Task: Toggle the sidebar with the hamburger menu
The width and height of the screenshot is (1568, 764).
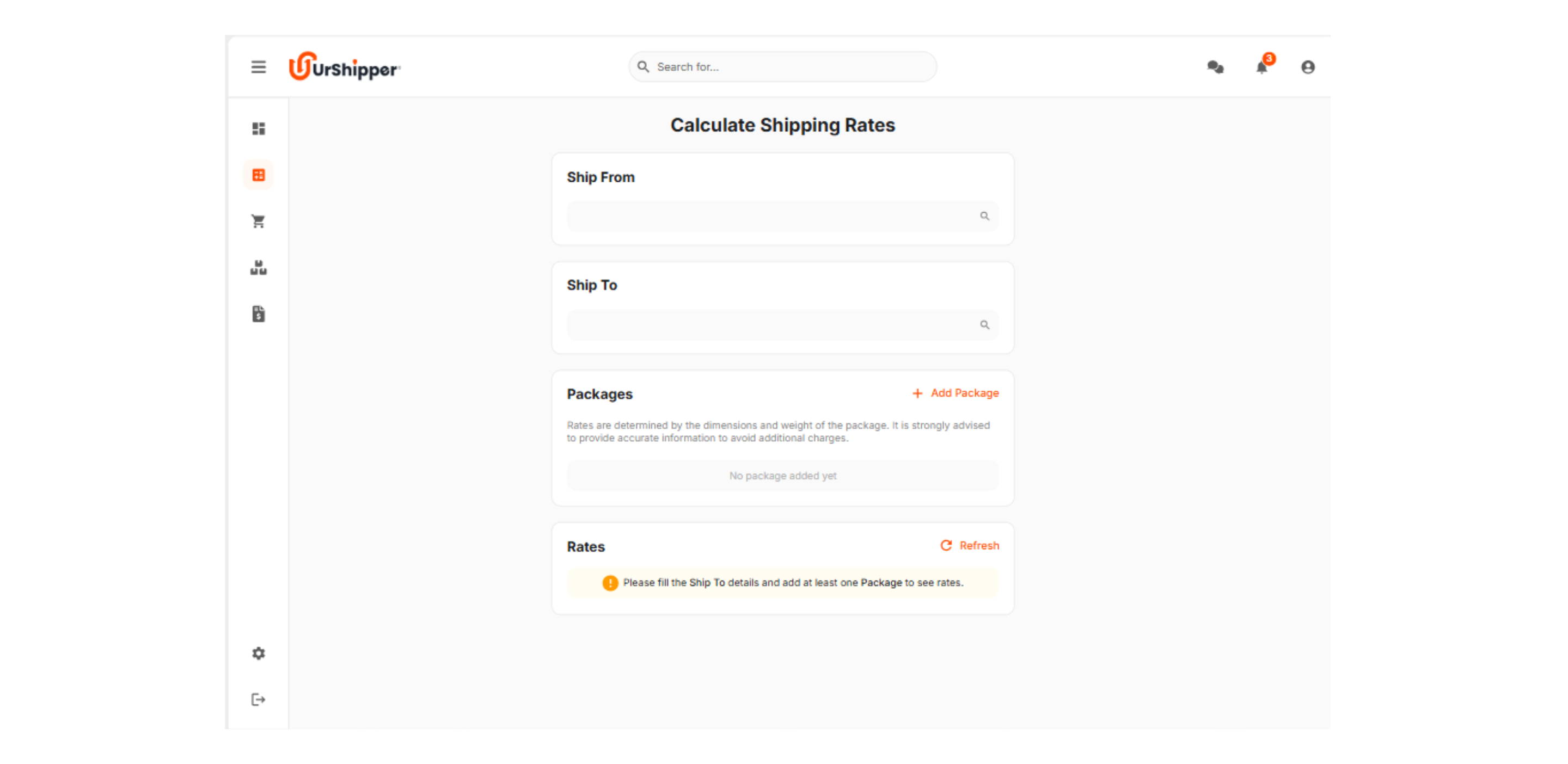Action: (258, 67)
